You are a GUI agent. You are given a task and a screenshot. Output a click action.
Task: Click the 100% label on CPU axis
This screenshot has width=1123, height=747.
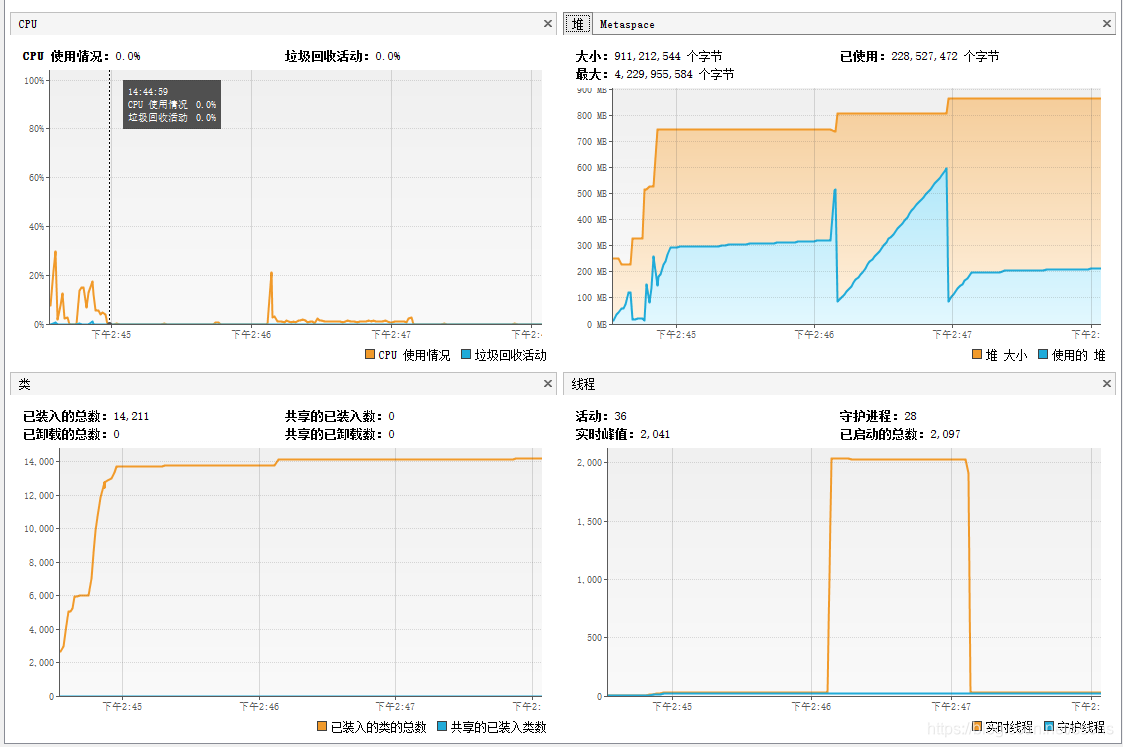(x=34, y=80)
